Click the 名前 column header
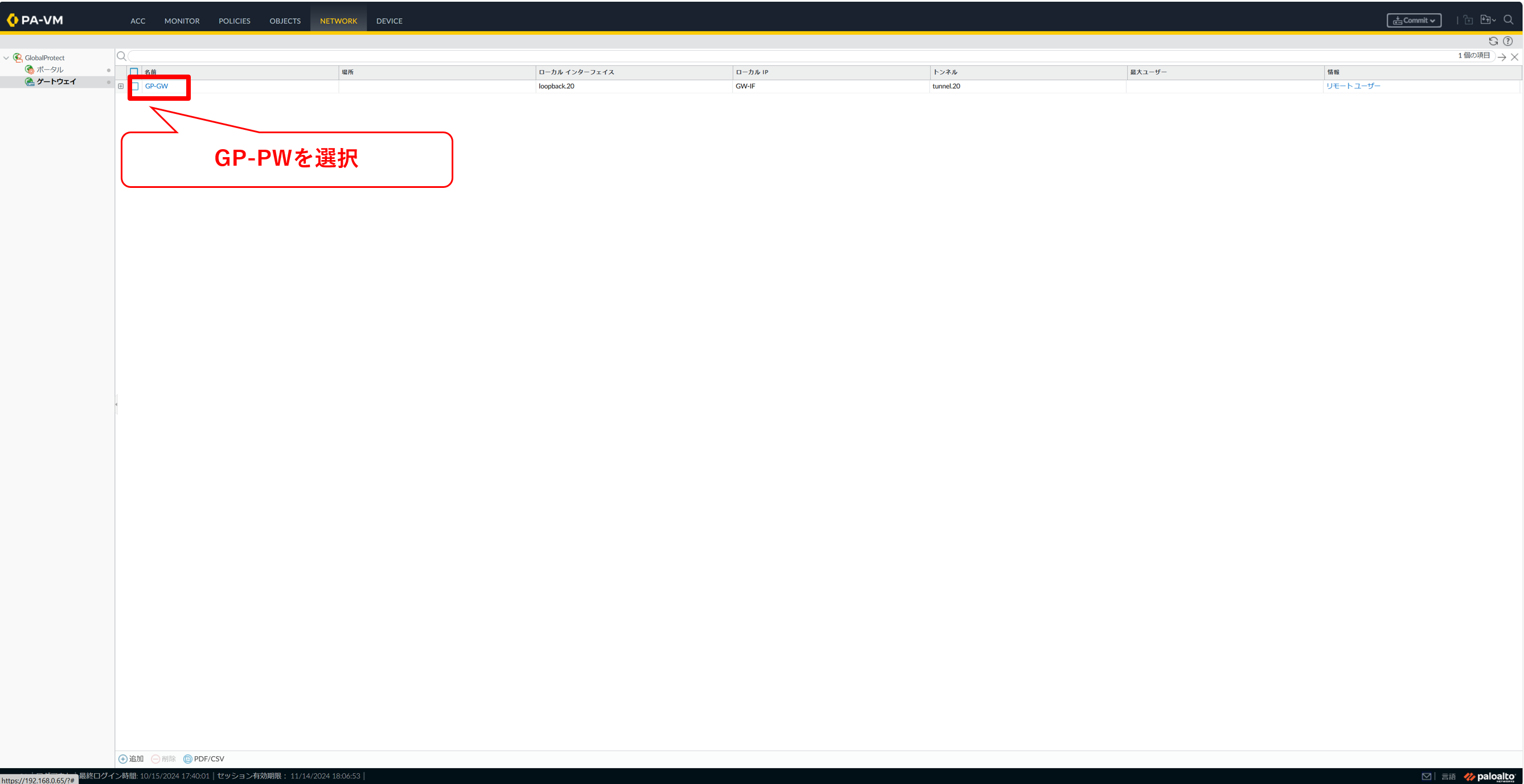This screenshot has height=784, width=1524. pyautogui.click(x=240, y=72)
